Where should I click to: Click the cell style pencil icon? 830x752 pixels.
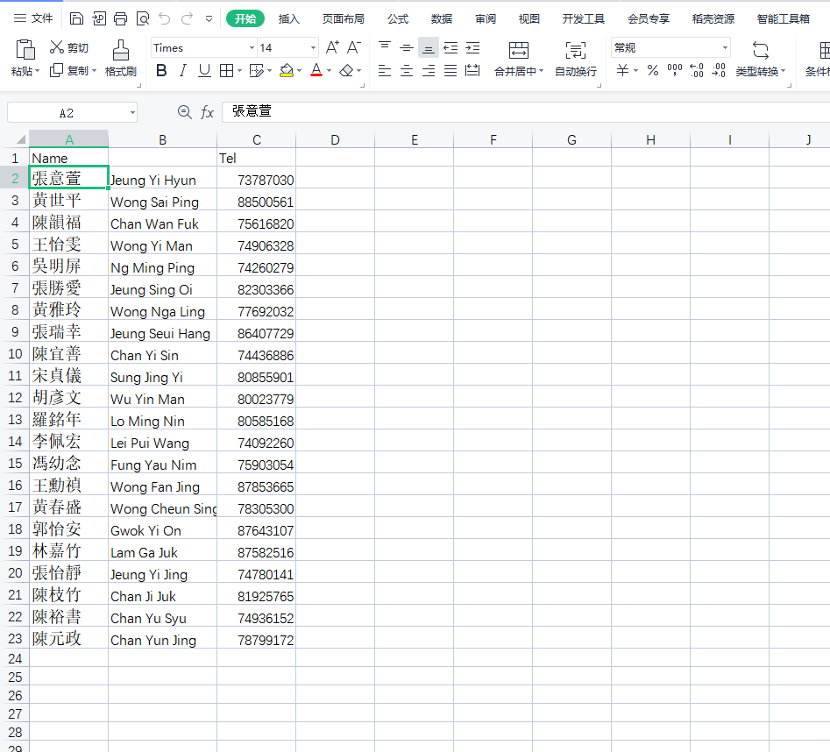[256, 70]
